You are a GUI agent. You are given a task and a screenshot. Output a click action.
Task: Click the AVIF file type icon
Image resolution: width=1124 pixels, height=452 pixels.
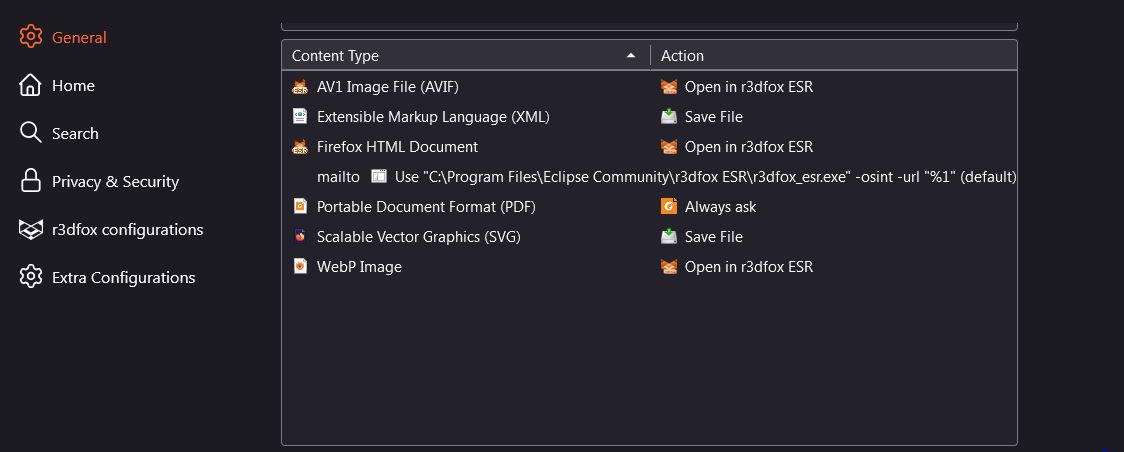(300, 87)
